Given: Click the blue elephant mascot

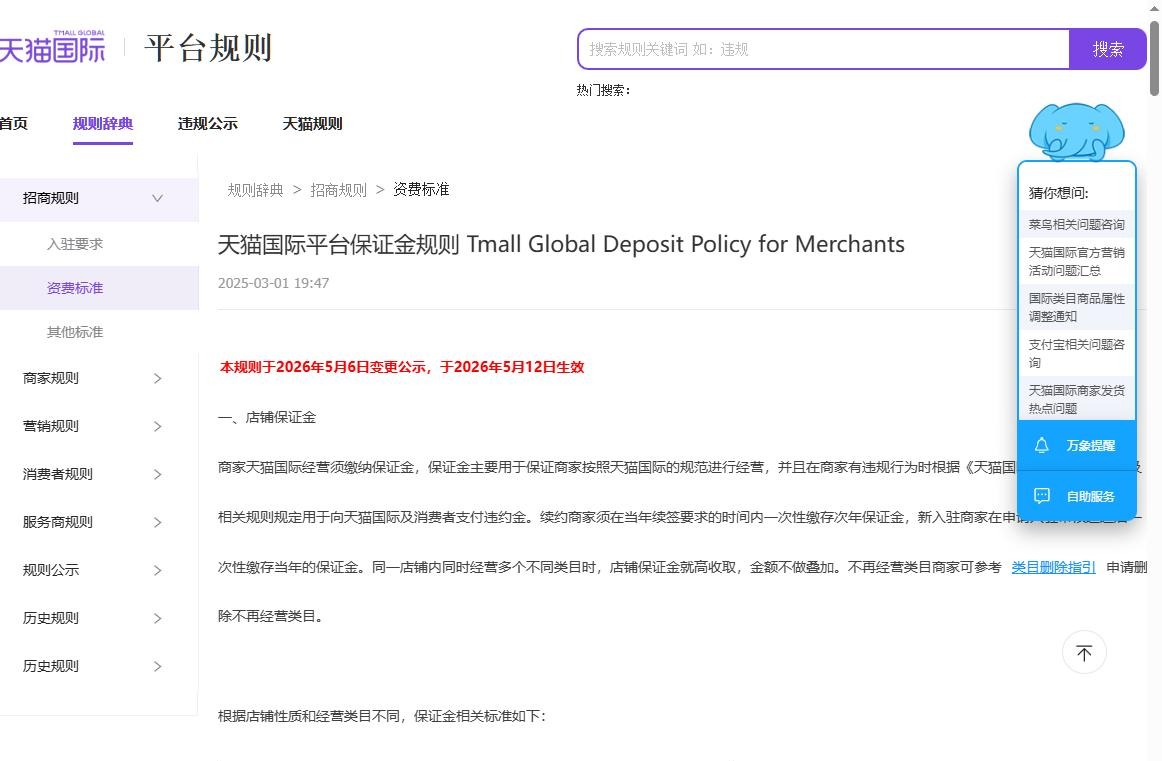Looking at the screenshot, I should [x=1076, y=132].
